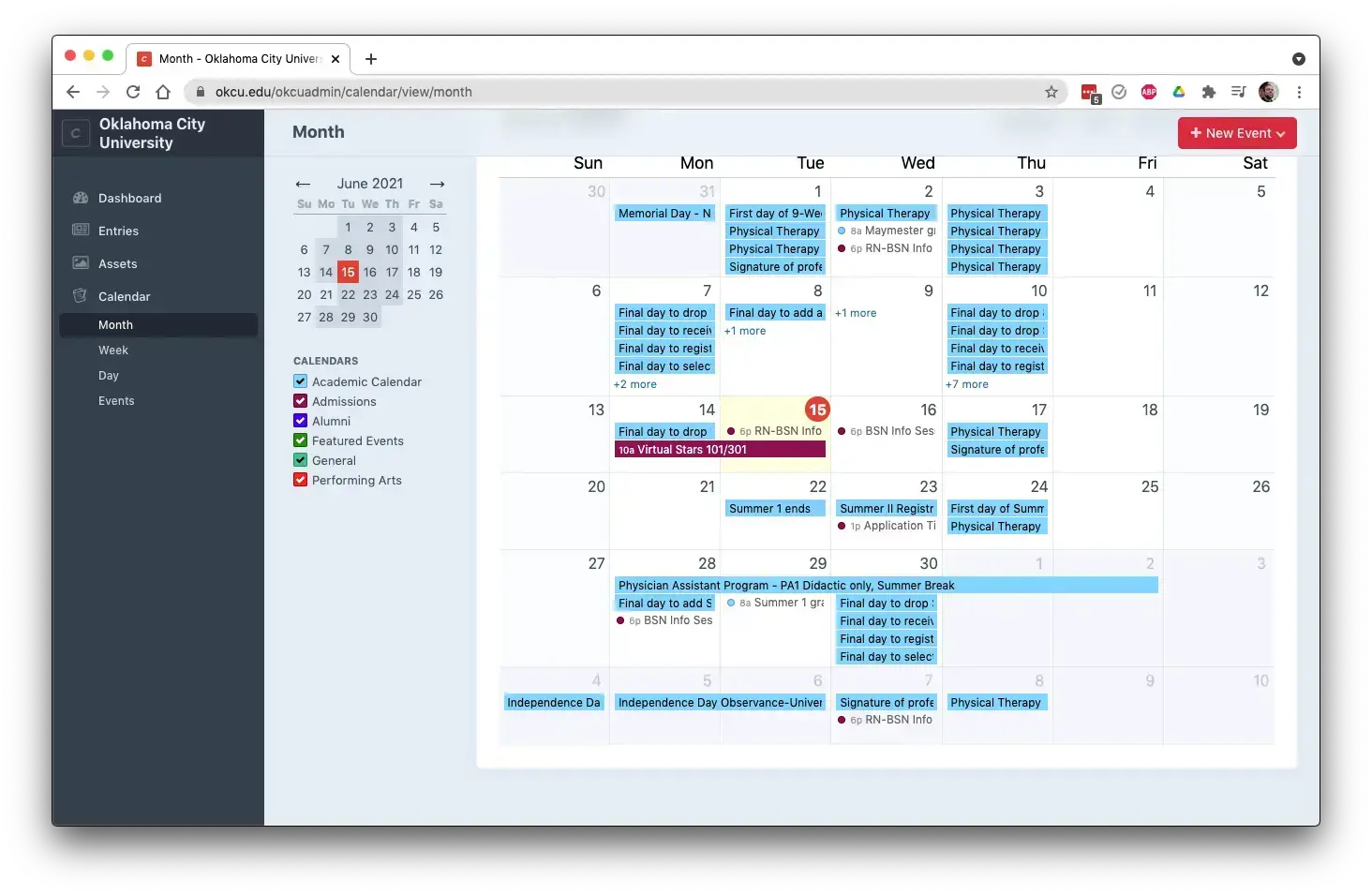Open the Events list in sidebar
The width and height of the screenshot is (1372, 895).
116,400
